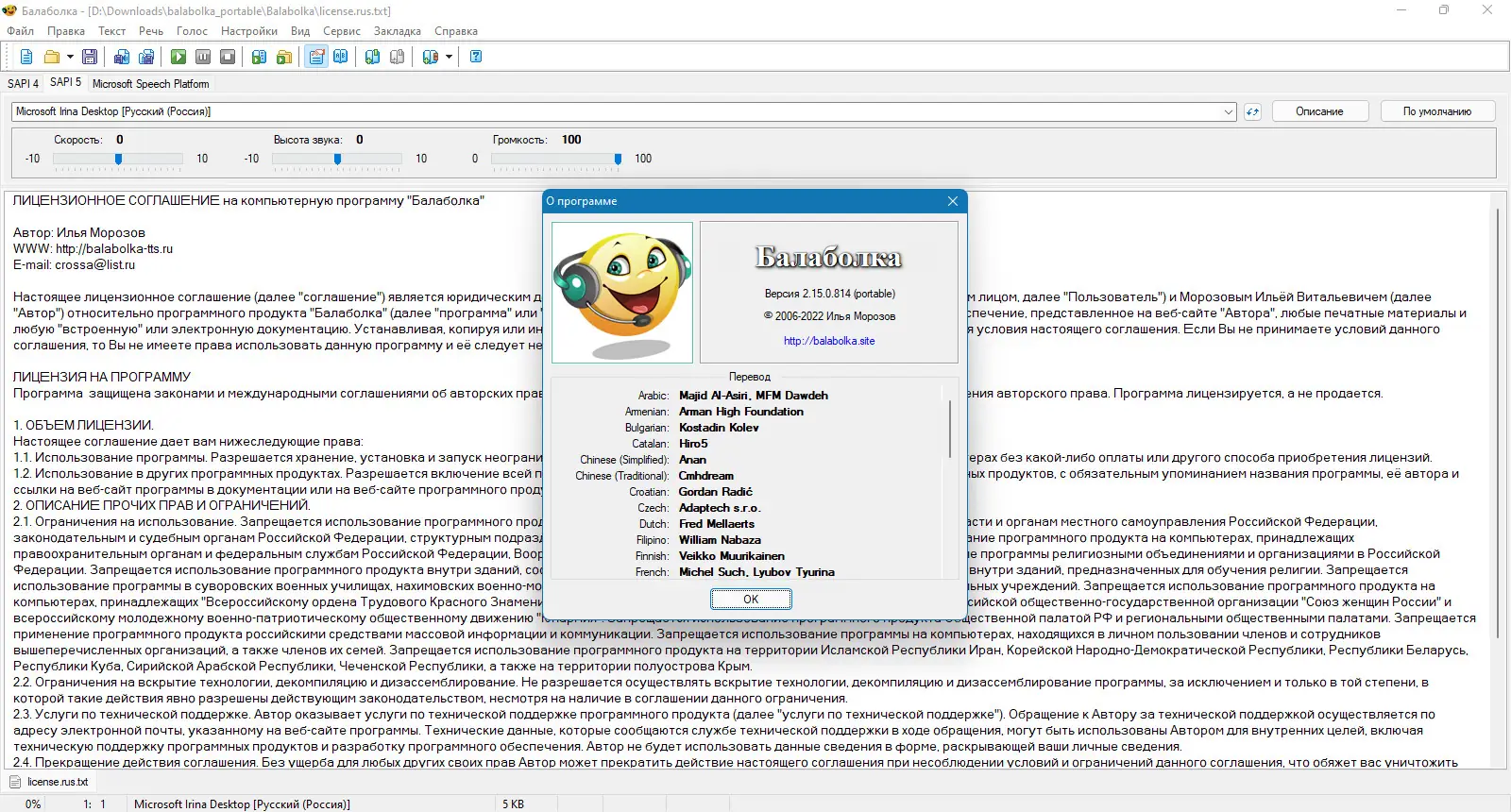The image size is (1511, 812).
Task: Select the license.rus.txt document tab
Action: pyautogui.click(x=48, y=782)
